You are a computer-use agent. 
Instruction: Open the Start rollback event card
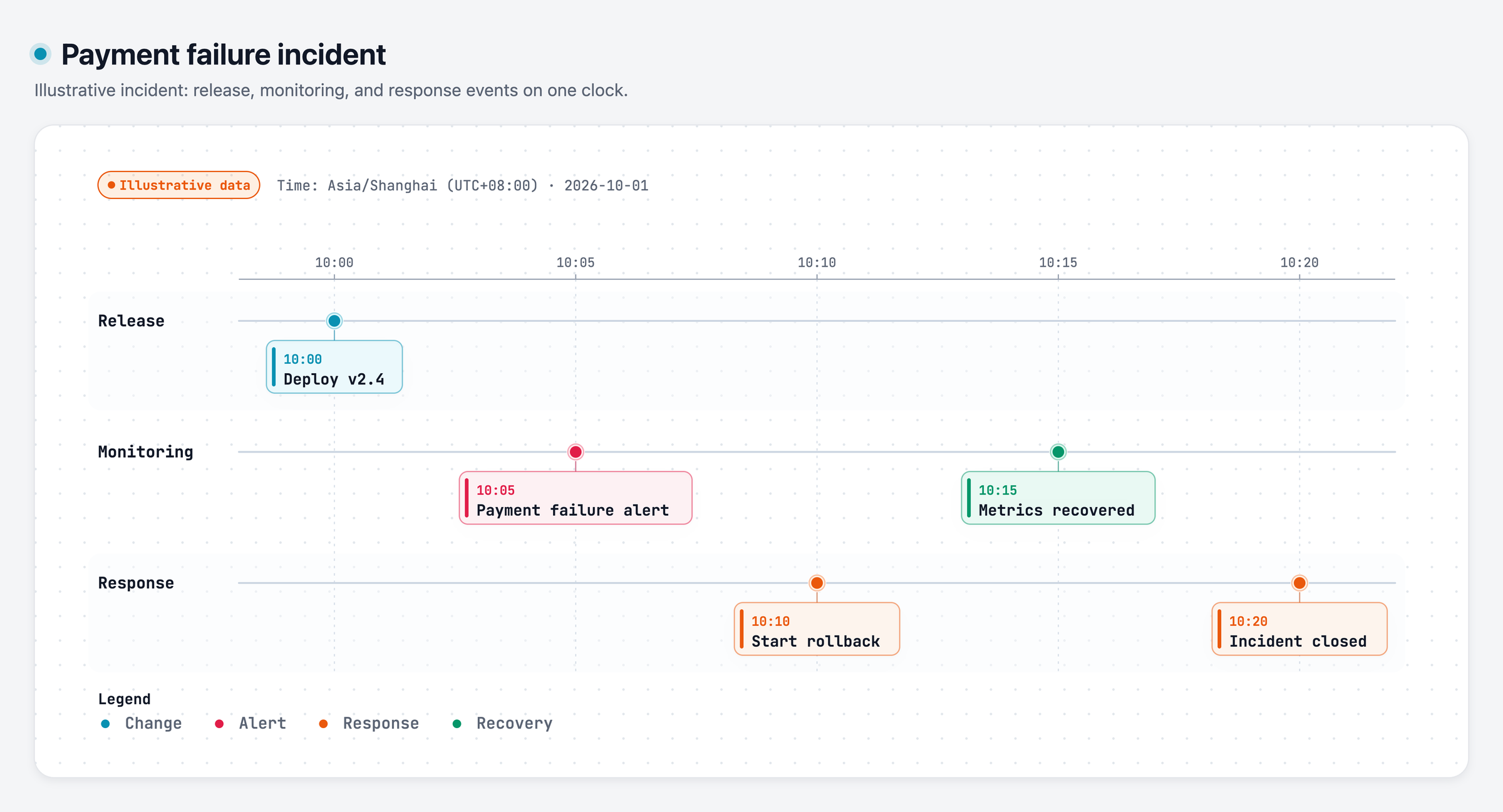(817, 629)
